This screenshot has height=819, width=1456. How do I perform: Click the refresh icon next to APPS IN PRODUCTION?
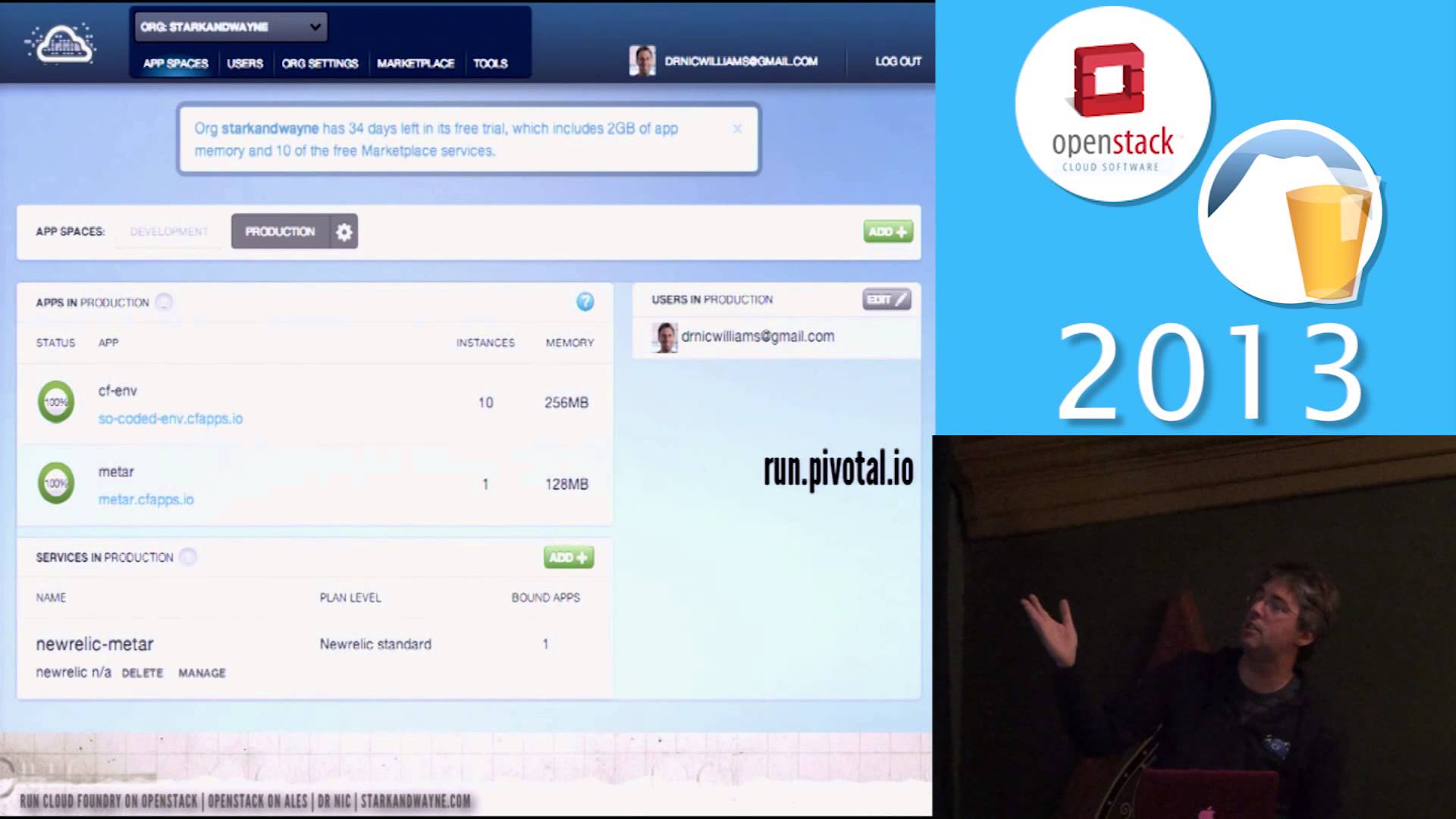164,301
